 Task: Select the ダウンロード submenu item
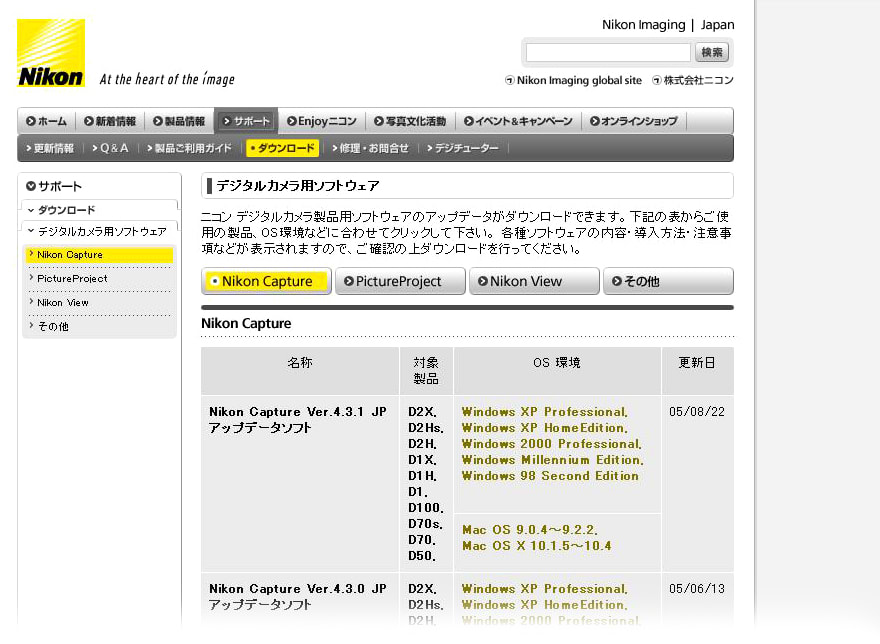pos(283,148)
